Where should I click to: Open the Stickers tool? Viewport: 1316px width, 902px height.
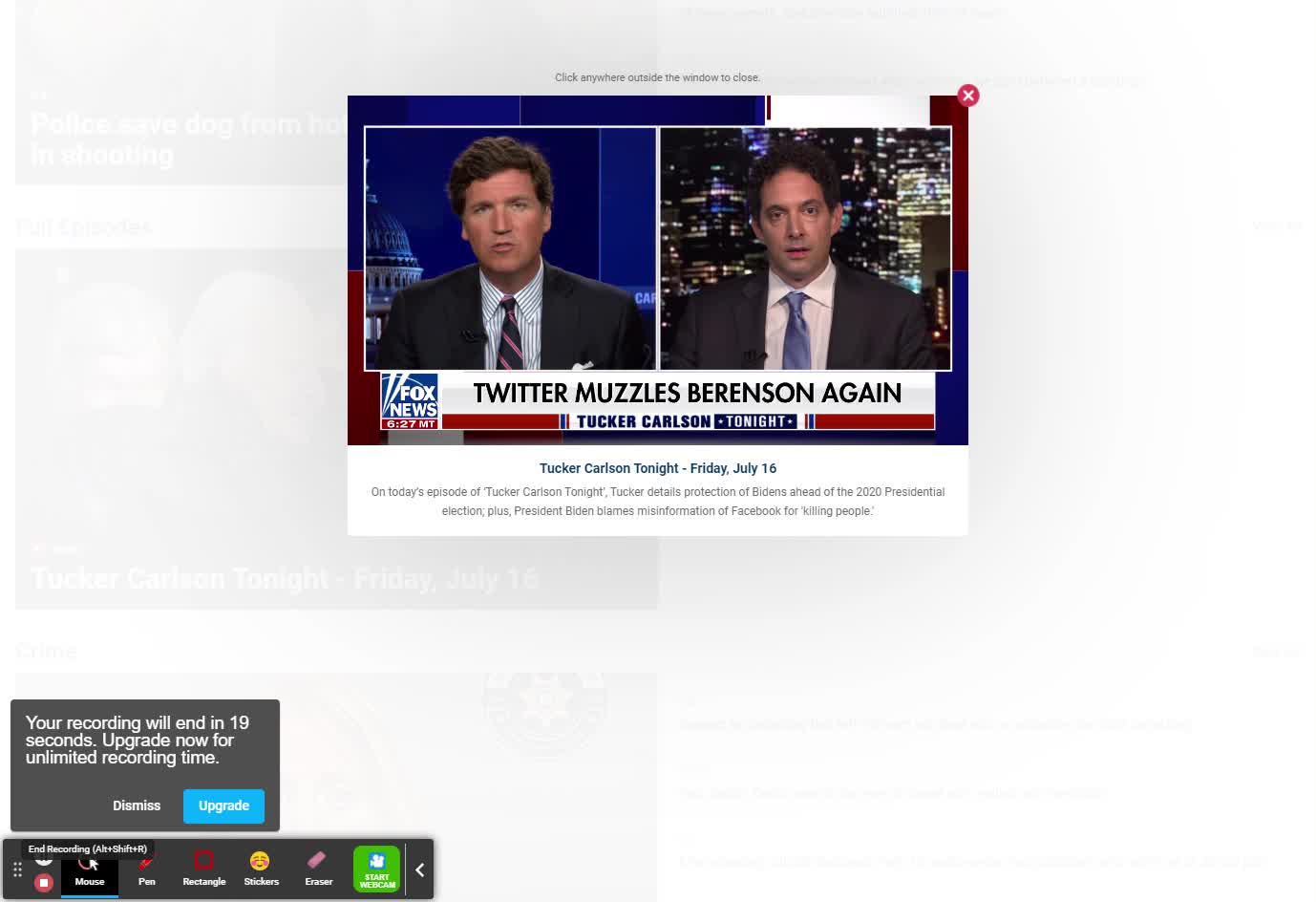(261, 870)
